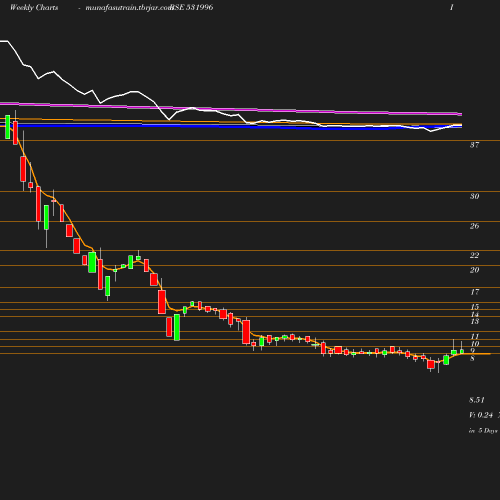Click the price axis label 17
Screen dimensions: 500x500
tap(474, 292)
